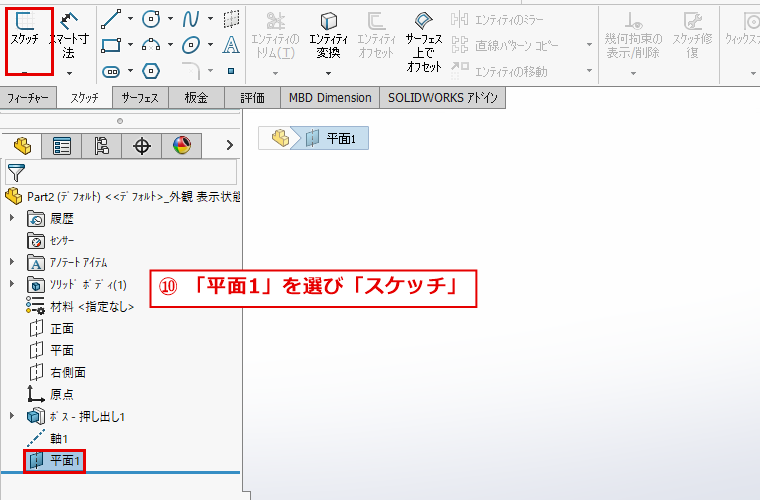Image resolution: width=760 pixels, height=500 pixels.
Task: Open the Spline tool dropdown arrow
Action: pyautogui.click(x=210, y=19)
